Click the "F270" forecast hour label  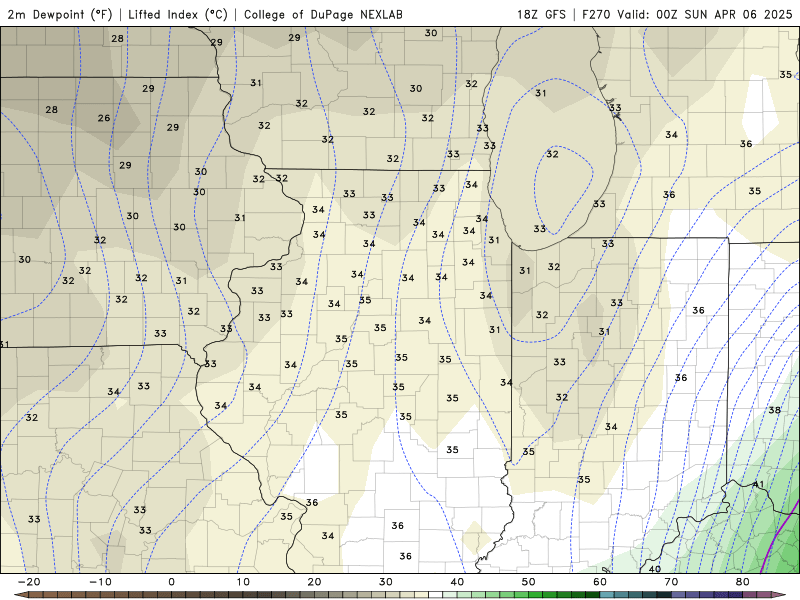(x=596, y=14)
